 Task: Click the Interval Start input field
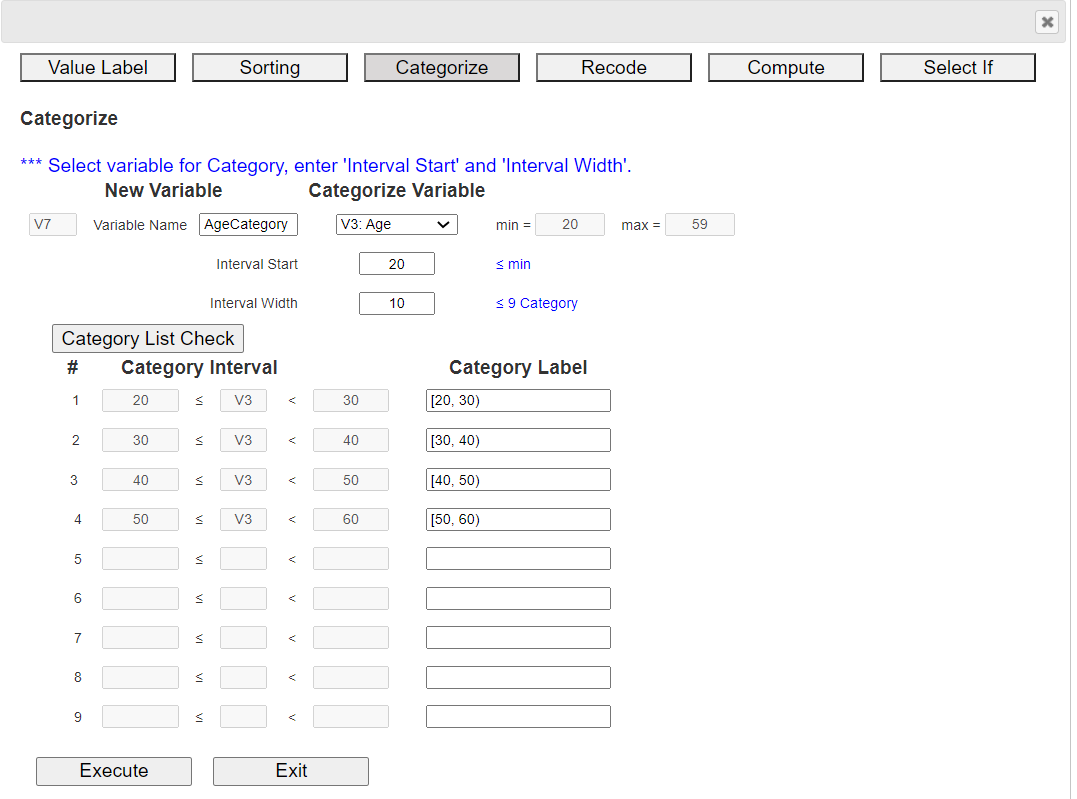tap(397, 264)
